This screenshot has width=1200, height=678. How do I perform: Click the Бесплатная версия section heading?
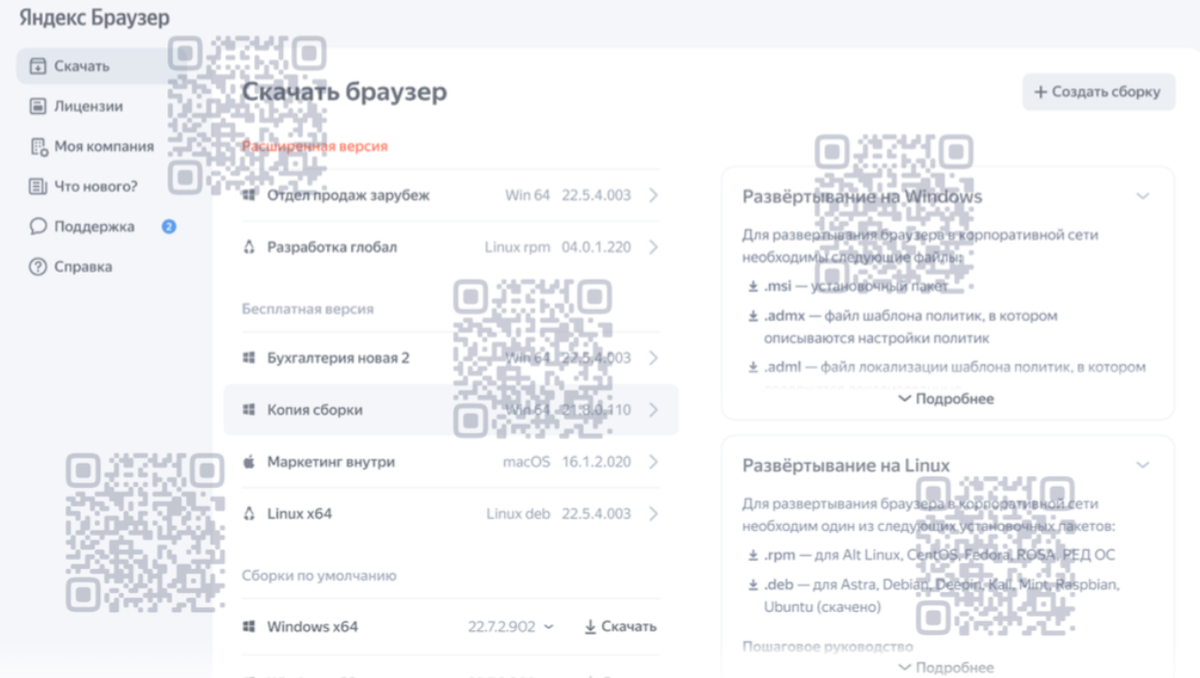[308, 309]
